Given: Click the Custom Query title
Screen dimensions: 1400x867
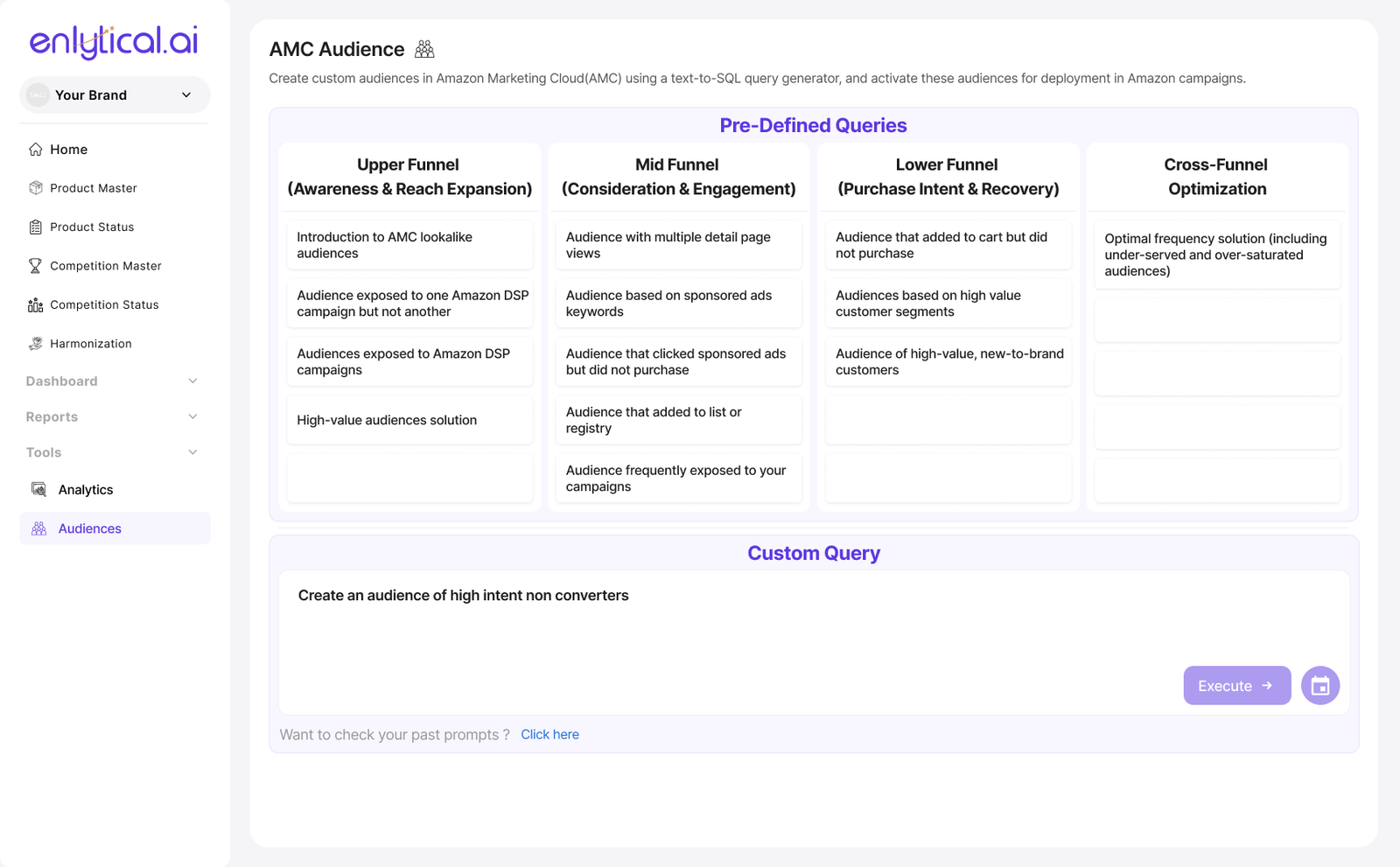Looking at the screenshot, I should coord(814,553).
